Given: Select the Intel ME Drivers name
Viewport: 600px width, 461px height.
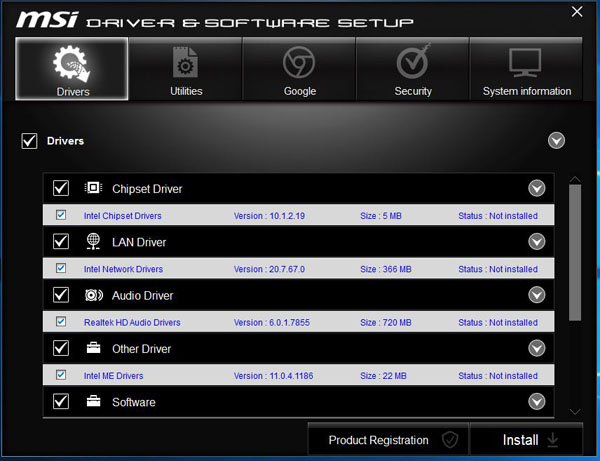Looking at the screenshot, I should (114, 376).
